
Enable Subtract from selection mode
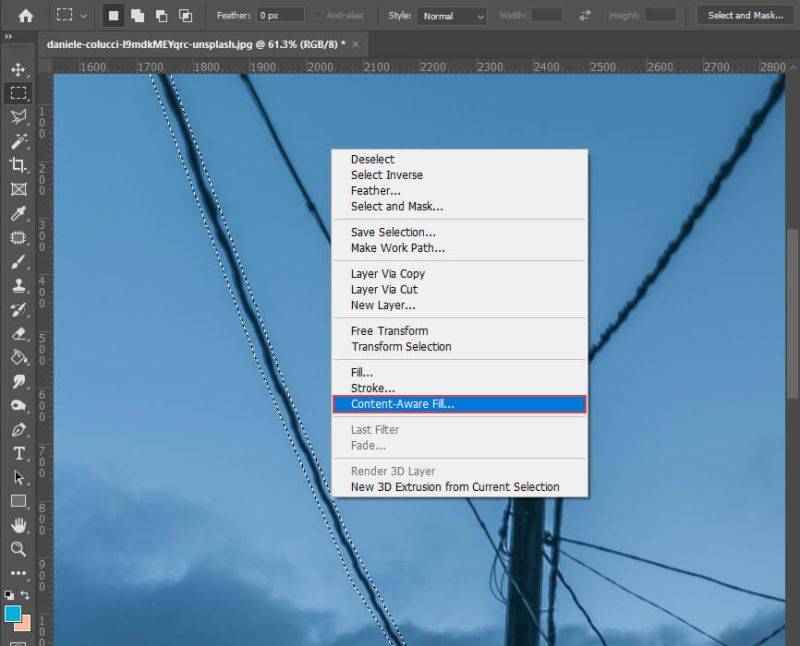pyautogui.click(x=161, y=16)
